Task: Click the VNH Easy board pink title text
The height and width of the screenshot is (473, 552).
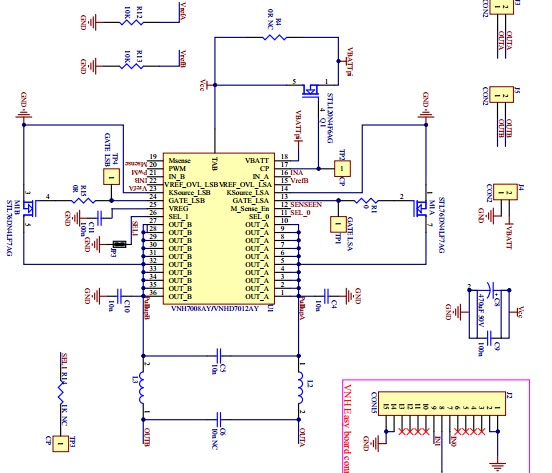Action: (x=347, y=428)
